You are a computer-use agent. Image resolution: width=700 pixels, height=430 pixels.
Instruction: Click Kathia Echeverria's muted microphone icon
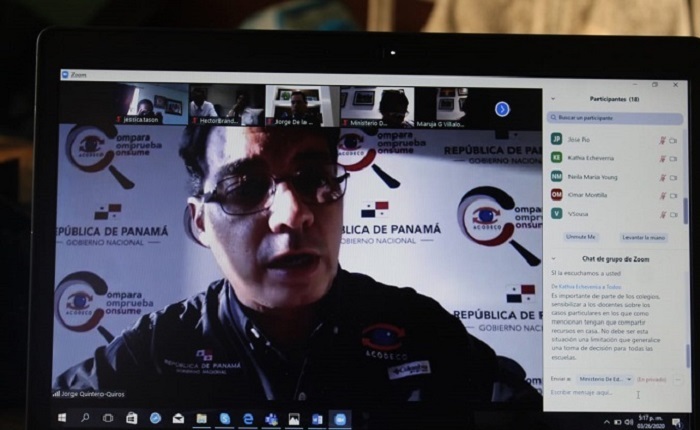[x=662, y=159]
